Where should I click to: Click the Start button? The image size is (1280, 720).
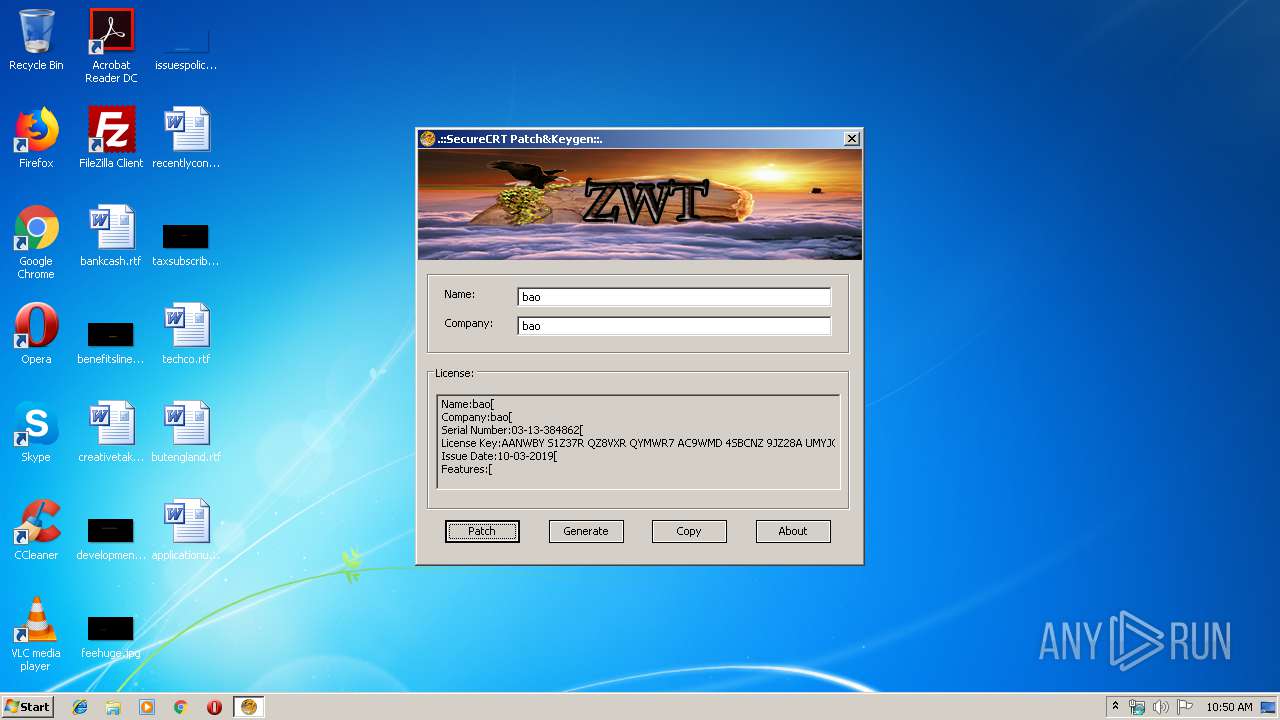pos(28,707)
